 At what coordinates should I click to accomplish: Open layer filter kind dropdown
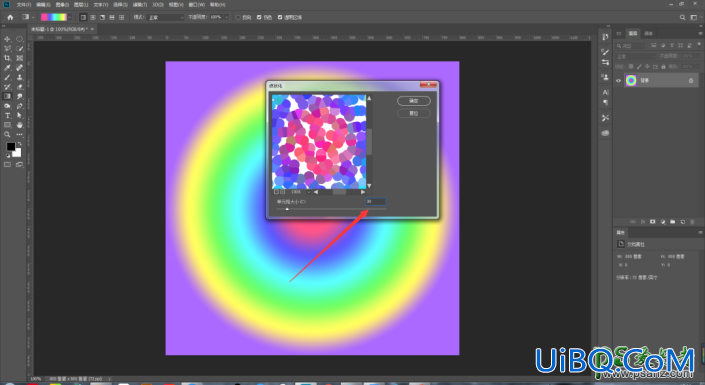[631, 45]
